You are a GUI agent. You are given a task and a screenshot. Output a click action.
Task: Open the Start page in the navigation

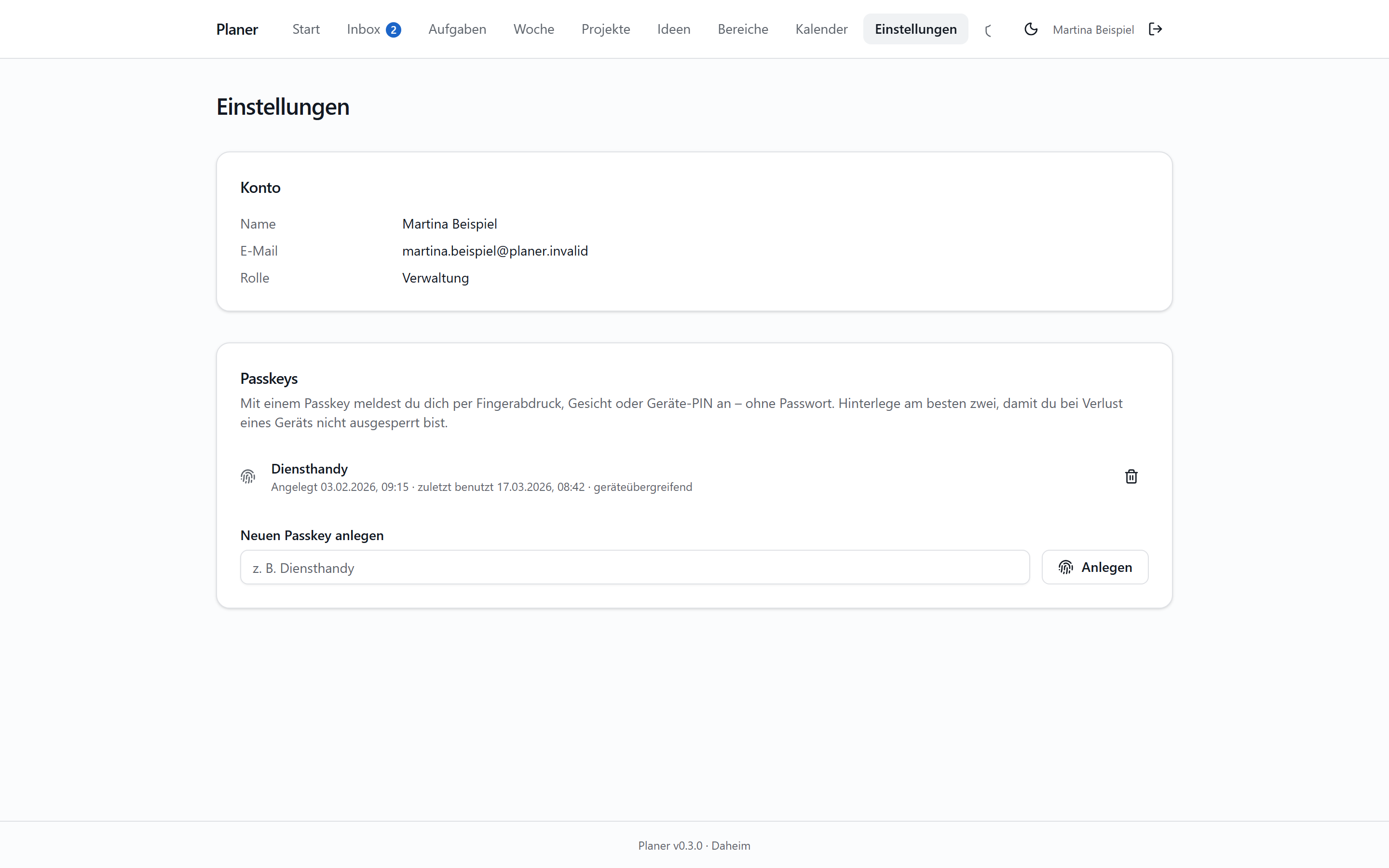tap(306, 29)
